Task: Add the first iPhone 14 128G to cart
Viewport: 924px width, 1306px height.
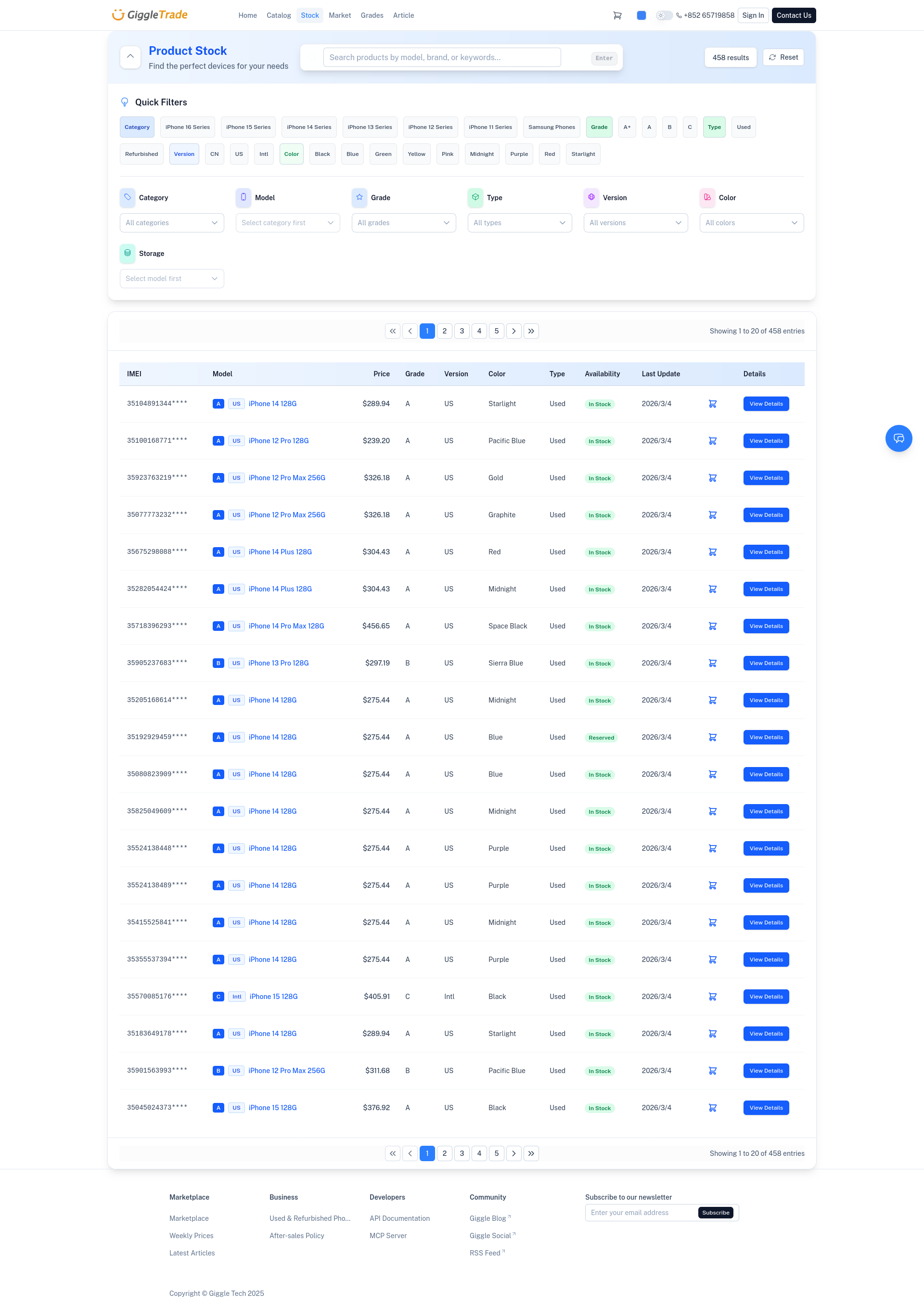Action: click(712, 403)
